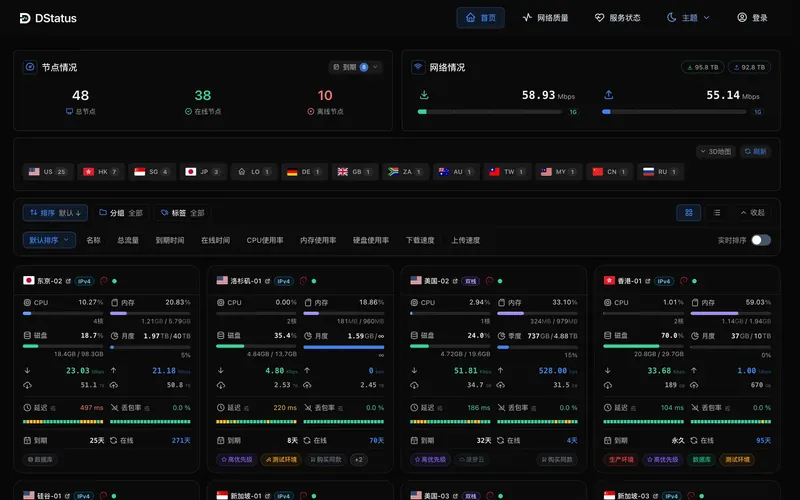Viewport: 800px width, 500px height.
Task: Sort by 到期时间
Action: point(170,240)
